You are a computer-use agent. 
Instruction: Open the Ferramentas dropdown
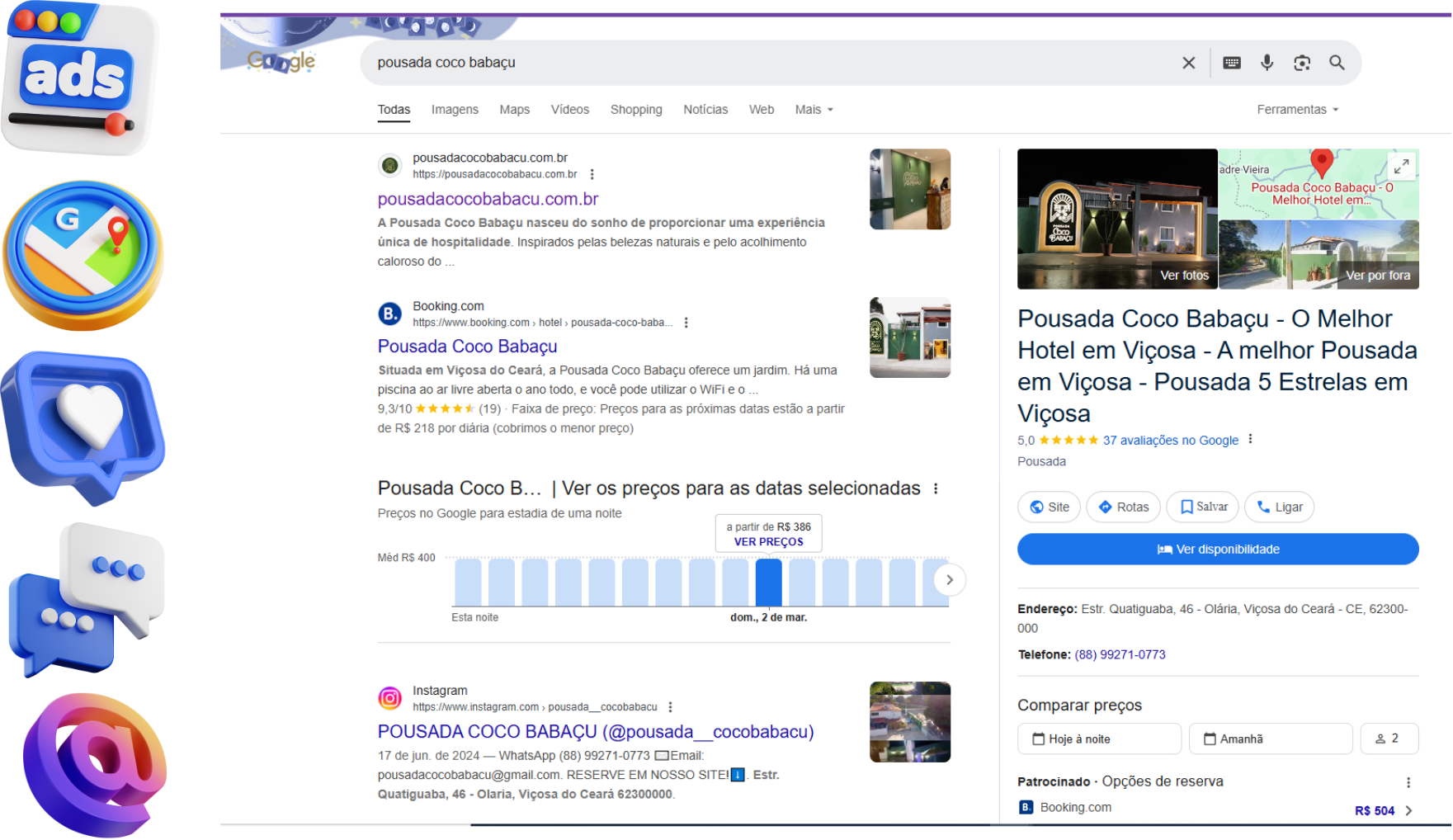tap(1297, 110)
